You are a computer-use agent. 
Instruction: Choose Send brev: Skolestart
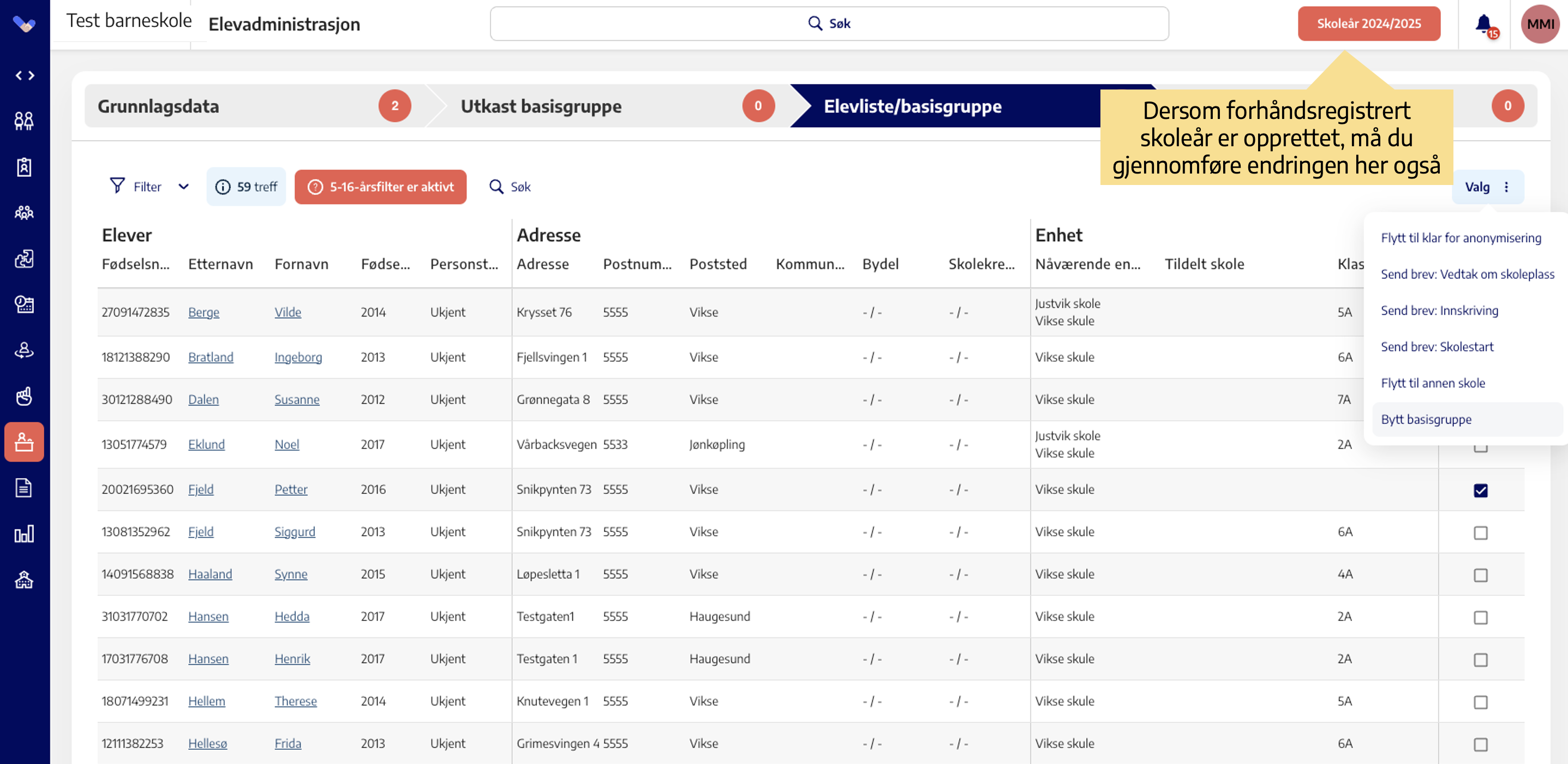(1437, 347)
